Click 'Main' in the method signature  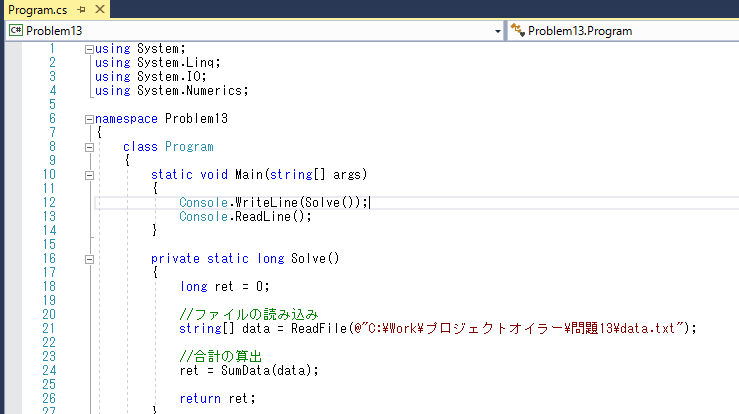249,174
